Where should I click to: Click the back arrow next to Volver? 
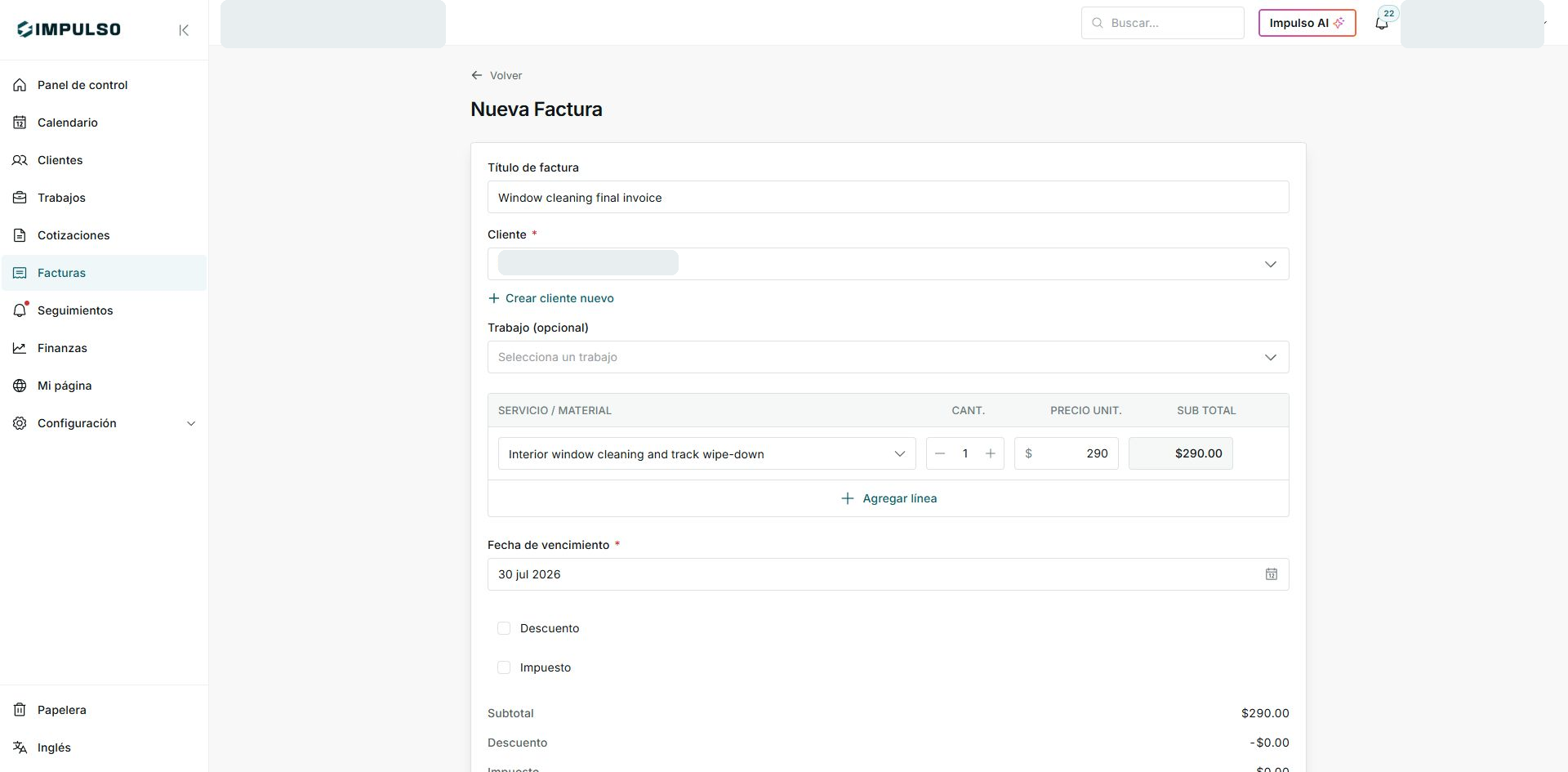tap(477, 75)
